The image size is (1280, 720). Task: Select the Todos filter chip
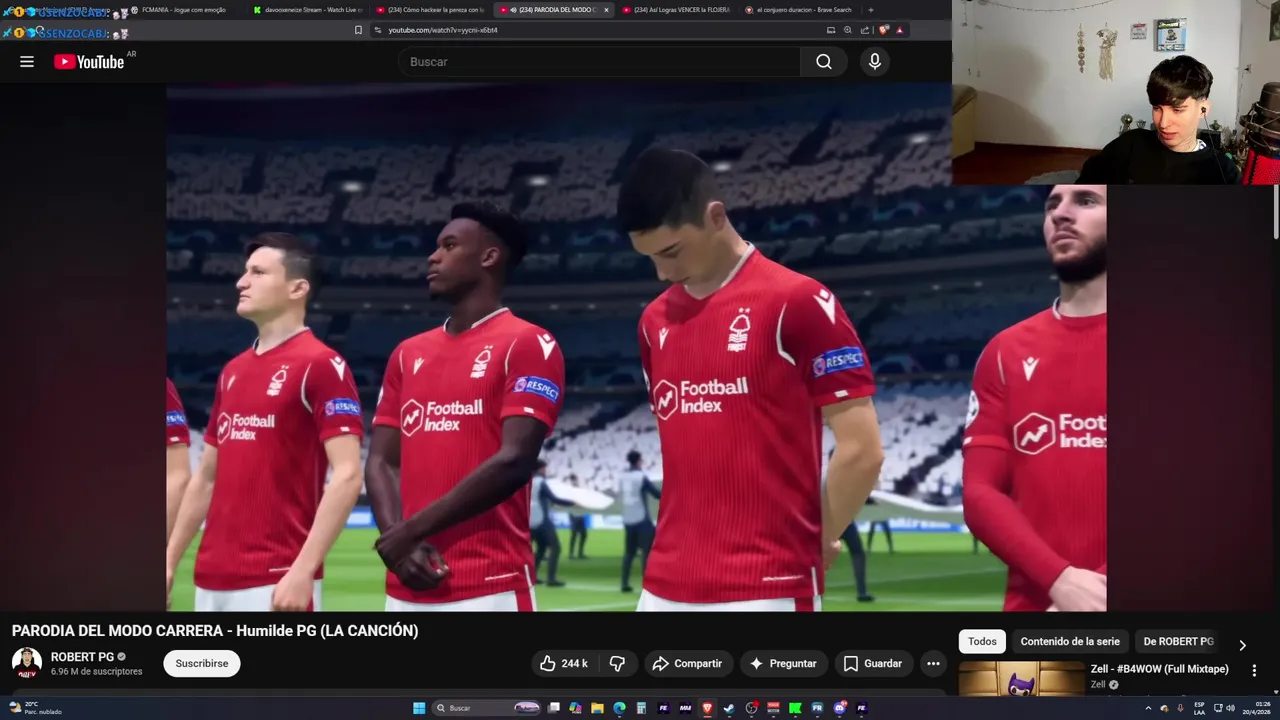(x=982, y=641)
